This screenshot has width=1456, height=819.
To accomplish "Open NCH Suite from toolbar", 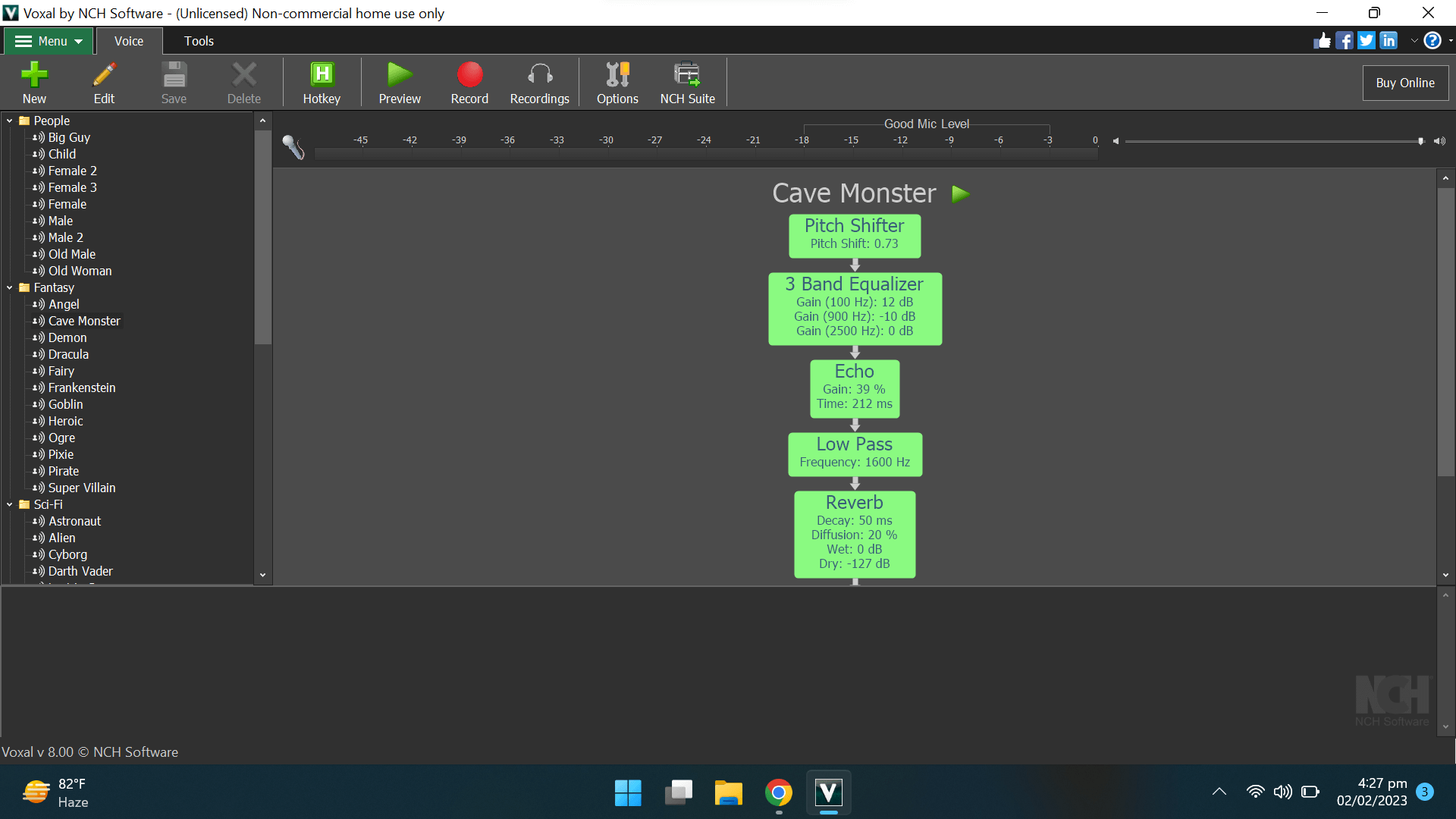I will pyautogui.click(x=687, y=83).
